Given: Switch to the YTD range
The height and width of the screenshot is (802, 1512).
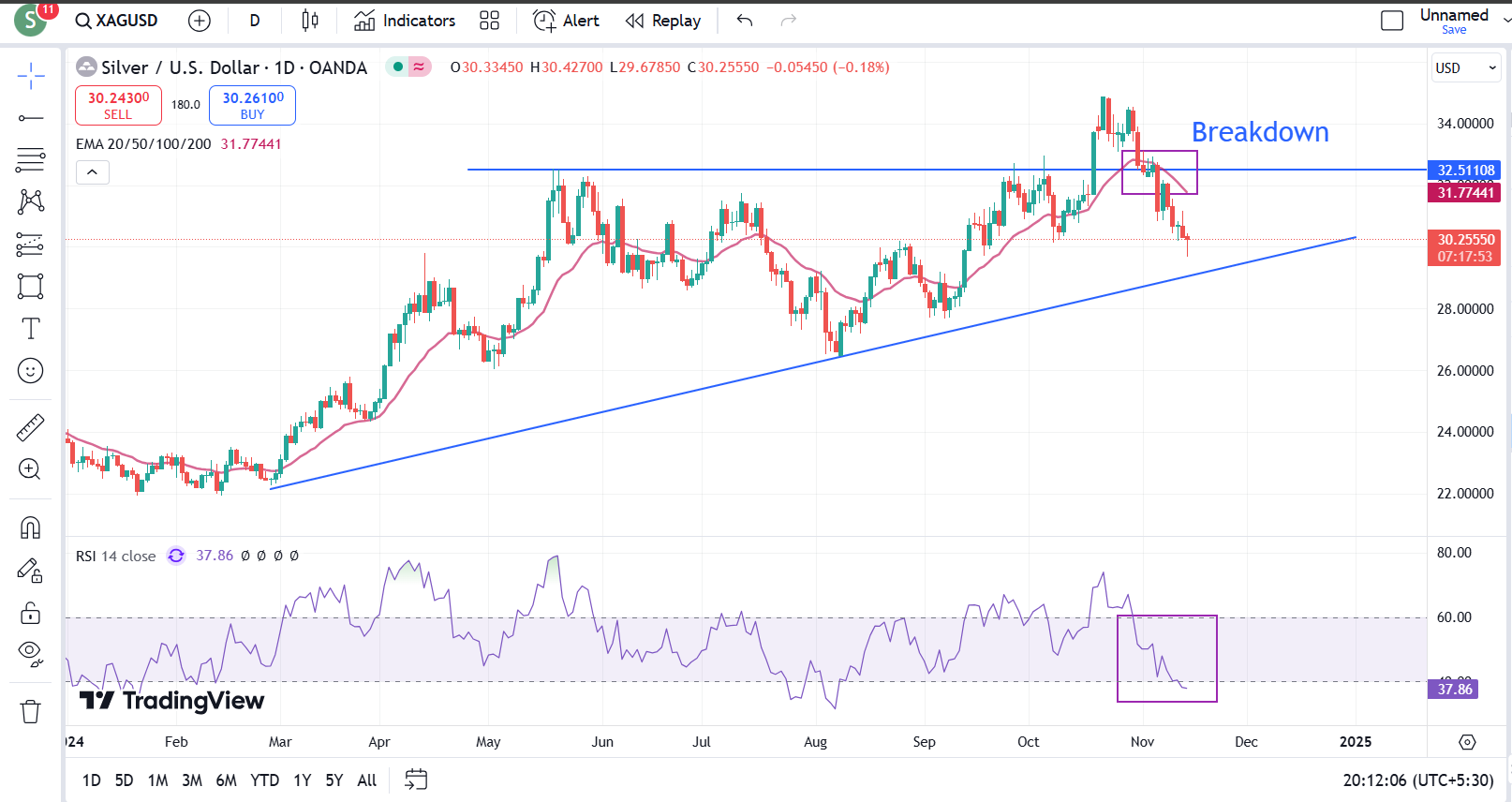Looking at the screenshot, I should pos(264,780).
